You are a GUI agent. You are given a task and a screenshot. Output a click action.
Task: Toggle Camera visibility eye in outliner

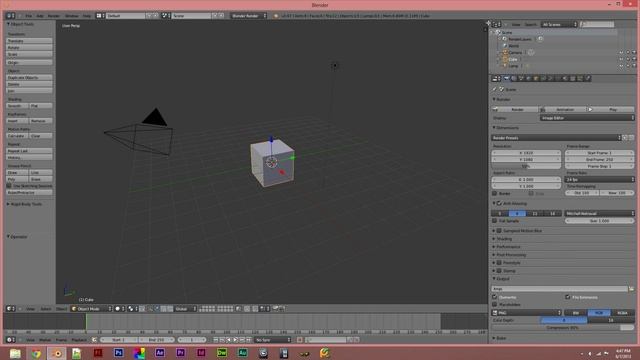(x=621, y=53)
